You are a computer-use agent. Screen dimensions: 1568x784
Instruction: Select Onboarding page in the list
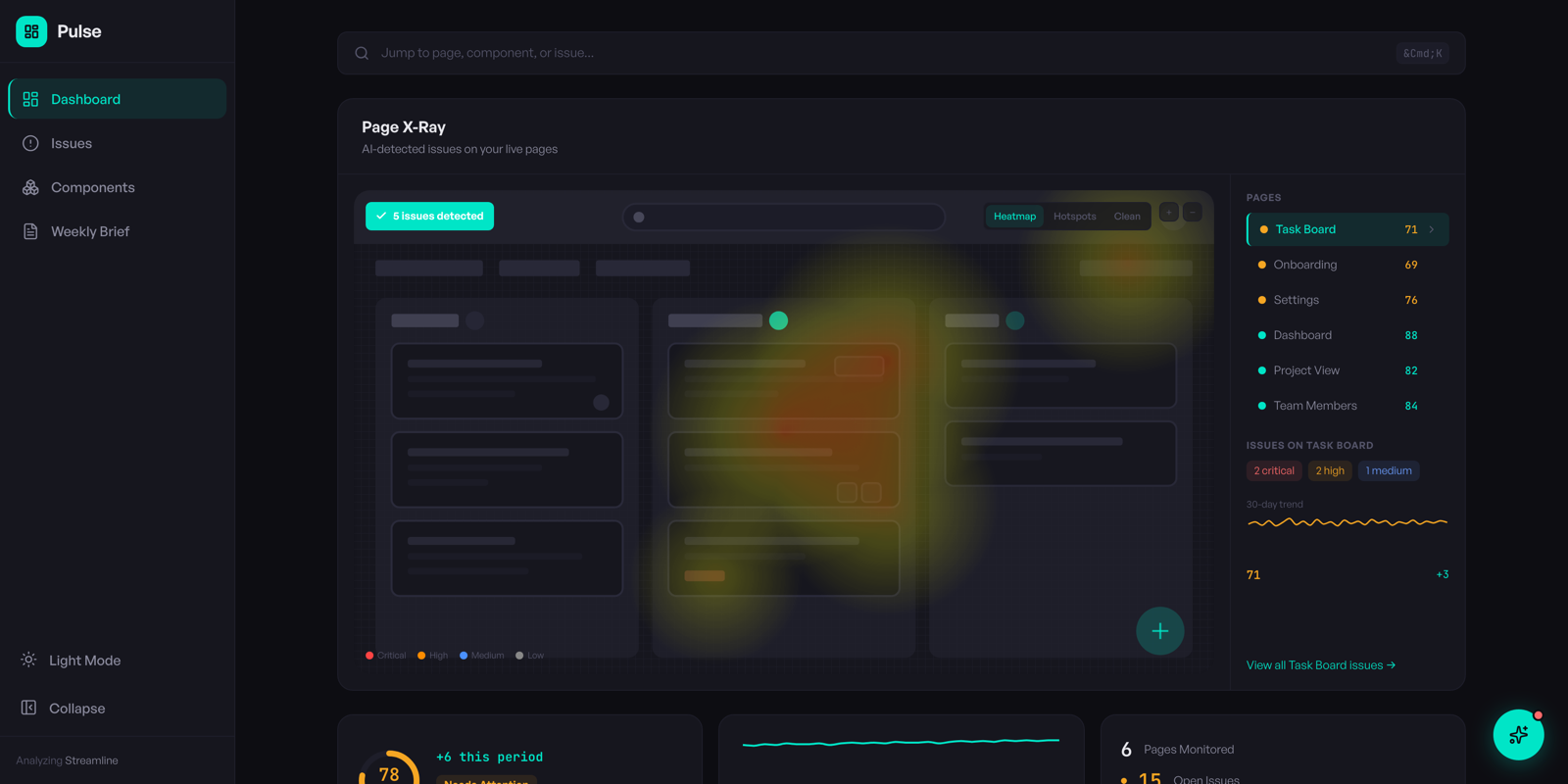click(x=1347, y=265)
